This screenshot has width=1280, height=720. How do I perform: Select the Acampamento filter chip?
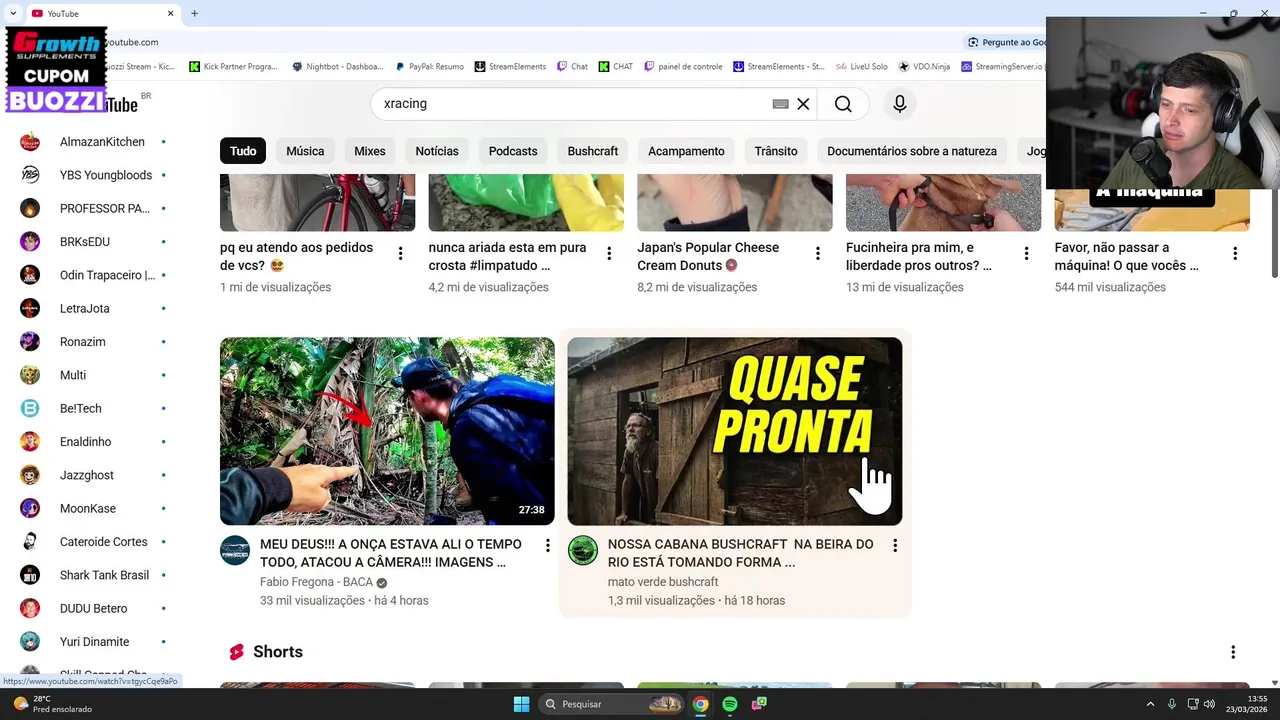click(x=686, y=151)
